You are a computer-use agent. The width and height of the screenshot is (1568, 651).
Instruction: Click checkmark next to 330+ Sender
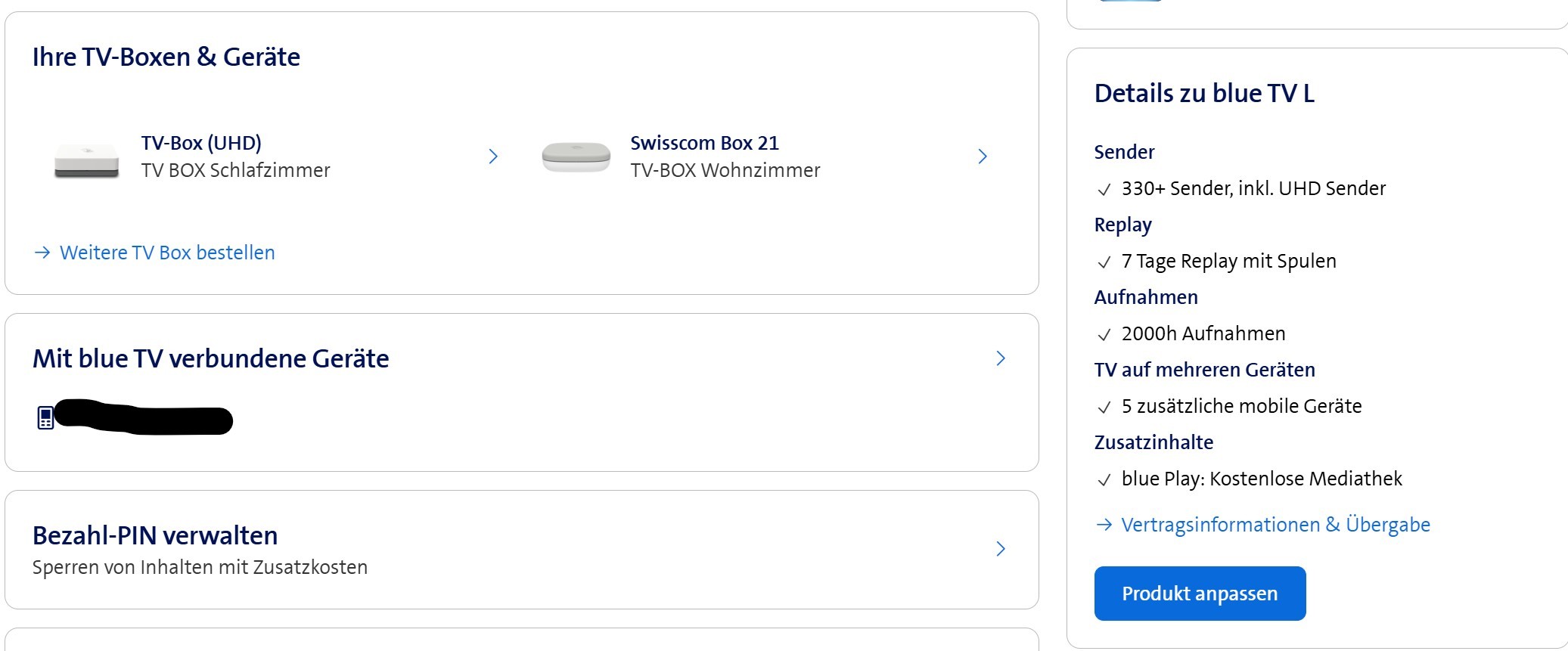pyautogui.click(x=1104, y=190)
